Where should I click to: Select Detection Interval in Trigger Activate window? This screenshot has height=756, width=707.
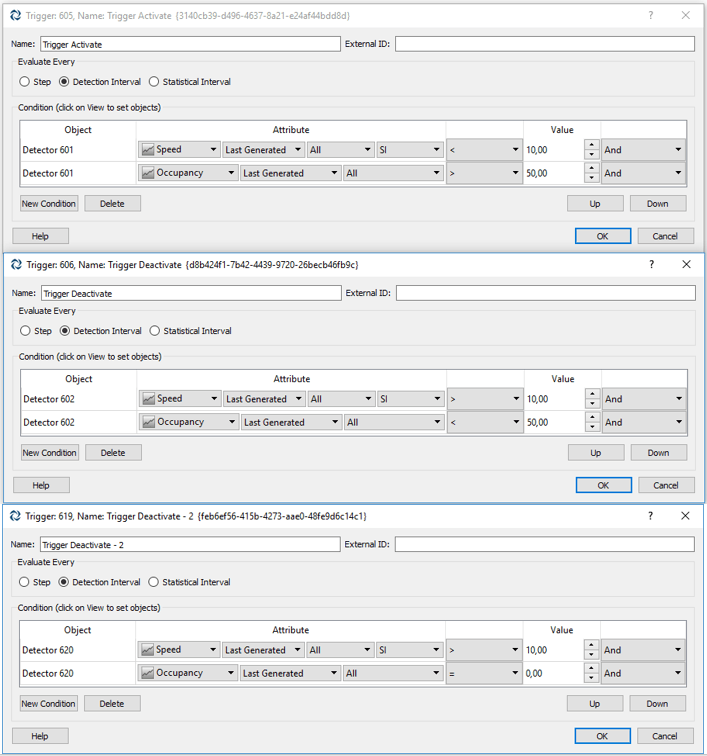(64, 81)
